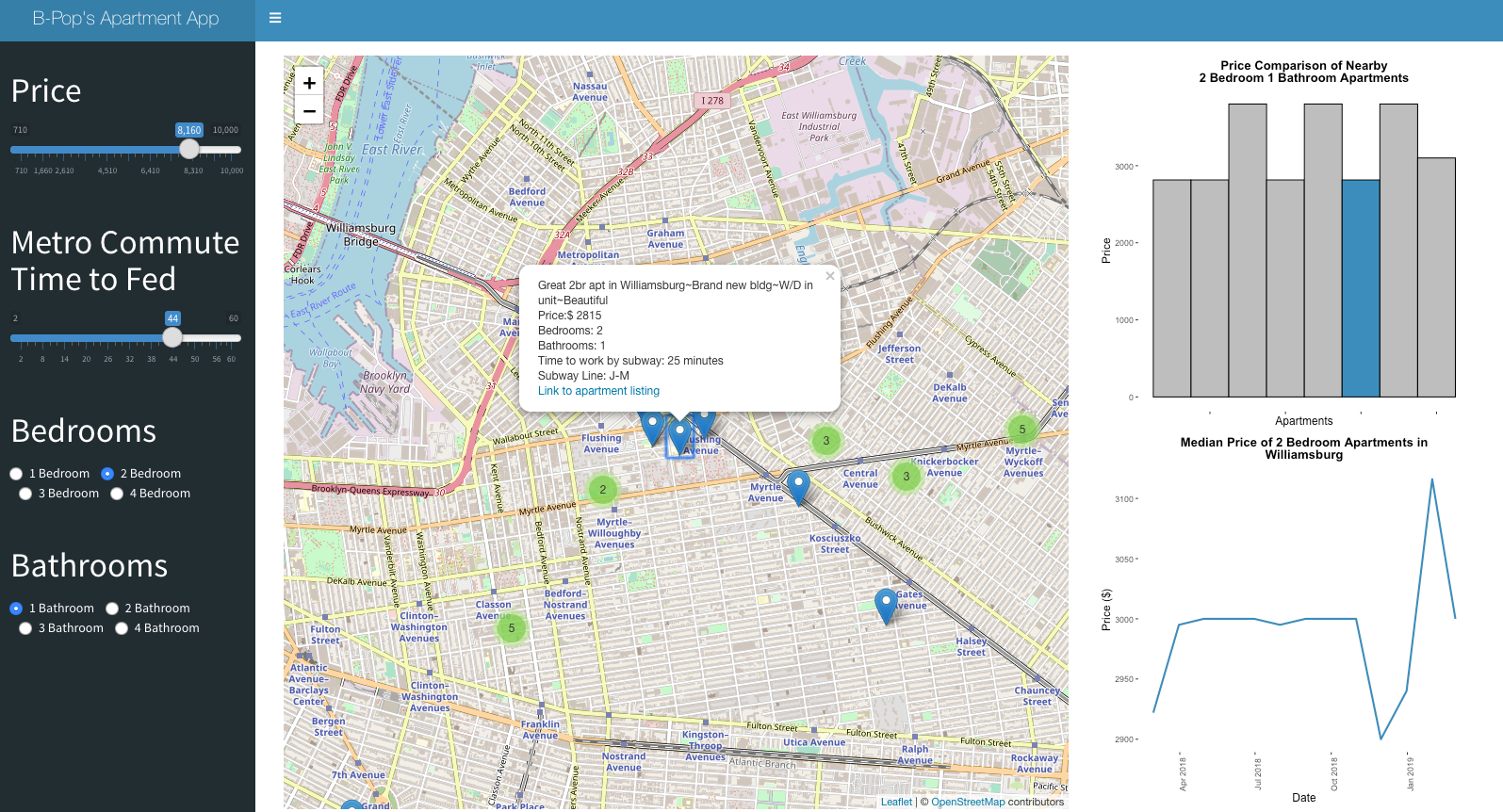This screenshot has width=1503, height=812.
Task: Open cluster of 5 near Myrtle-Wyckoff
Action: [1022, 430]
